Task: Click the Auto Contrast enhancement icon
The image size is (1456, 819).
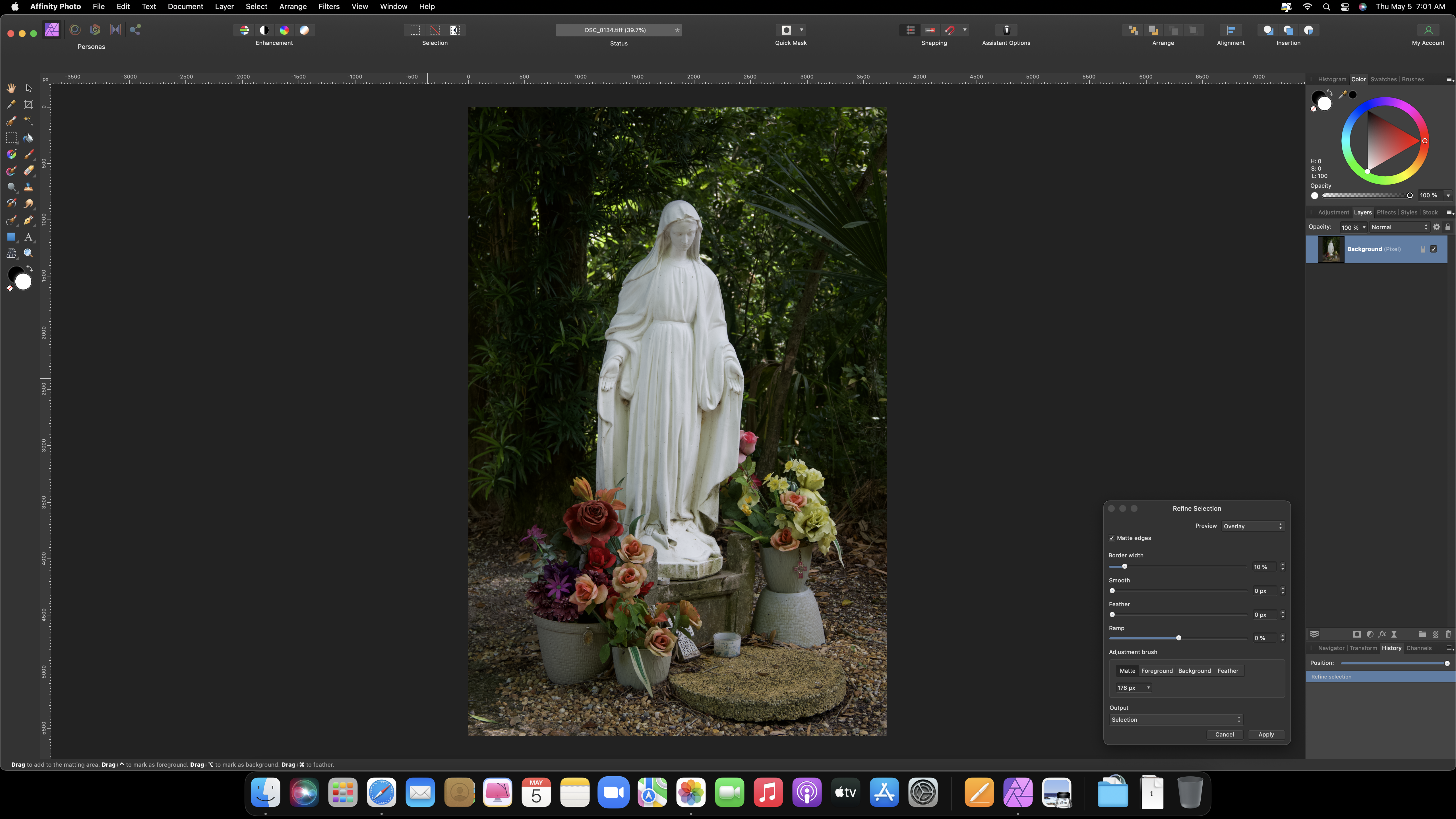Action: [264, 30]
